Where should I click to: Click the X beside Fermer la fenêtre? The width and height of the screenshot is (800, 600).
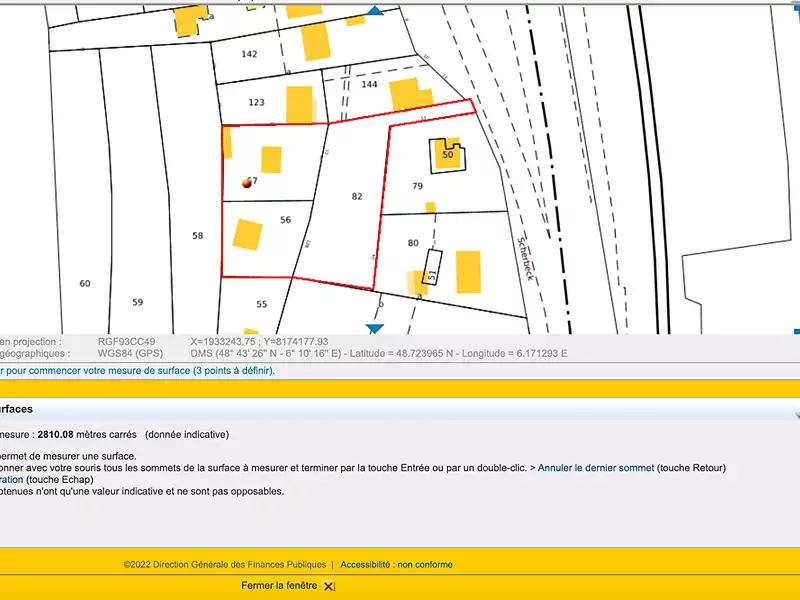[328, 587]
